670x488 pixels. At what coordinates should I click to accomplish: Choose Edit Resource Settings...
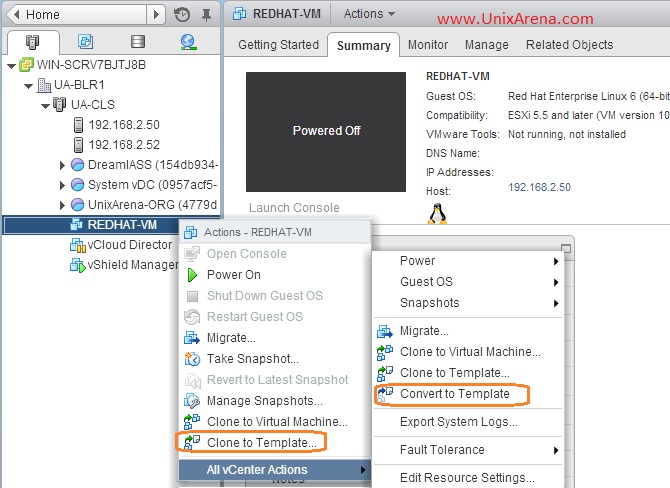click(x=467, y=477)
